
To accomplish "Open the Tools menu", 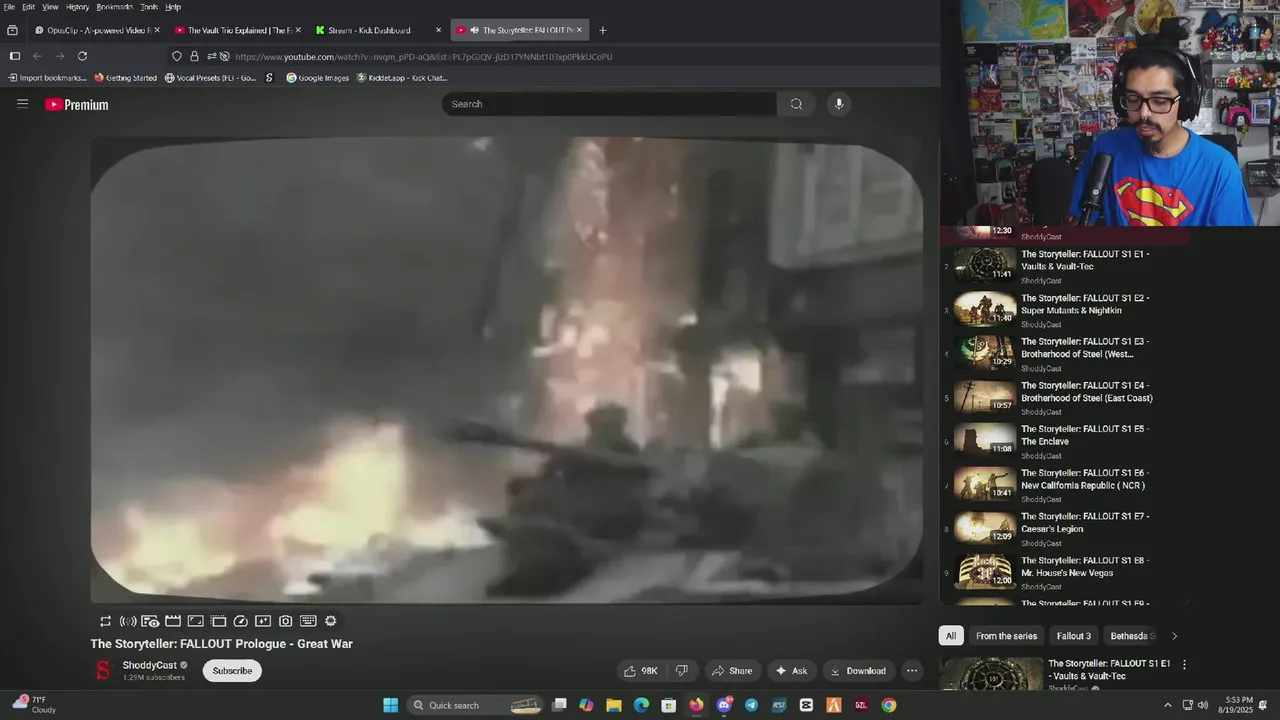I will pos(149,7).
